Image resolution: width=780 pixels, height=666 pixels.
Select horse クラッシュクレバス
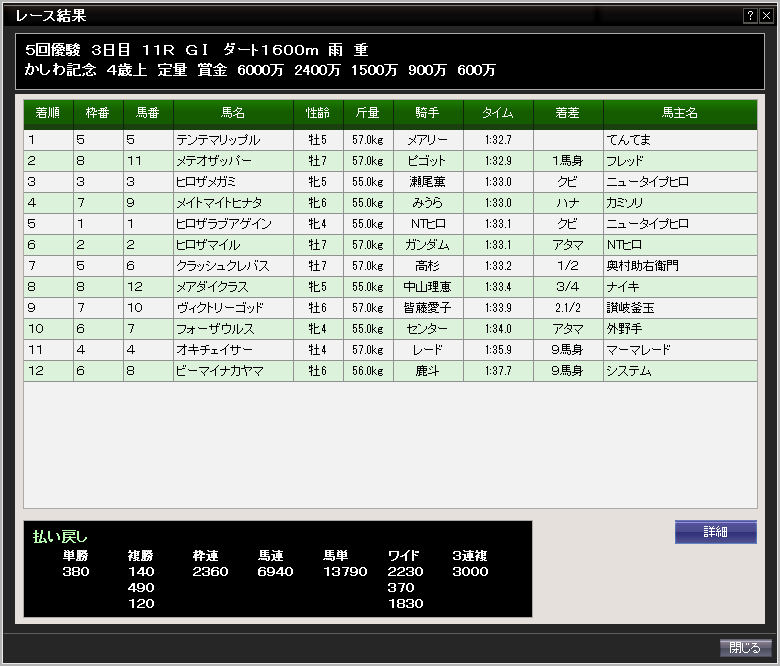[x=223, y=266]
